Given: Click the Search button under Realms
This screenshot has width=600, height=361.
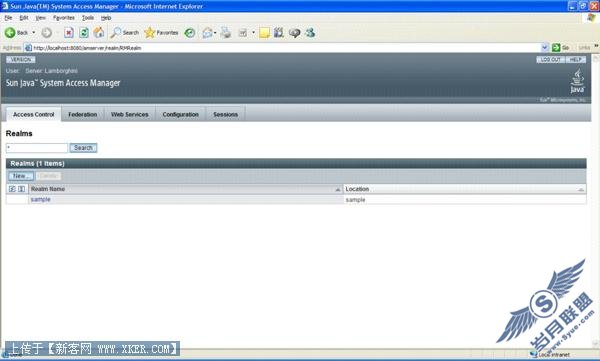Looking at the screenshot, I should click(83, 148).
